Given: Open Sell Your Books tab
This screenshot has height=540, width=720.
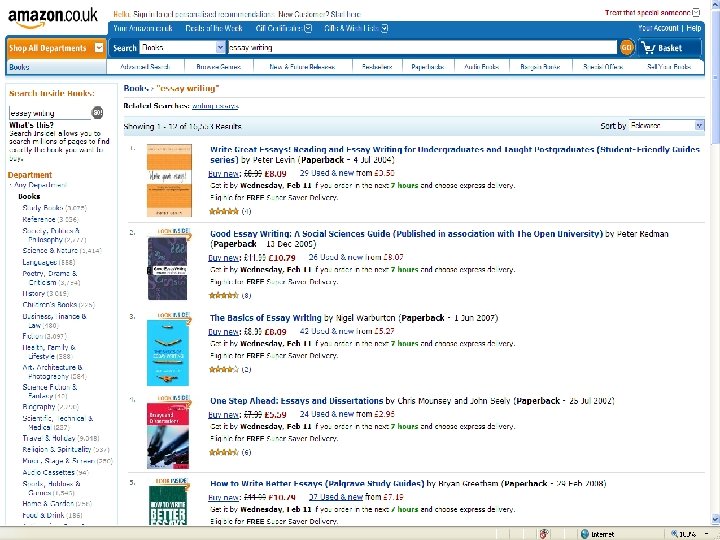Looking at the screenshot, I should [x=669, y=67].
